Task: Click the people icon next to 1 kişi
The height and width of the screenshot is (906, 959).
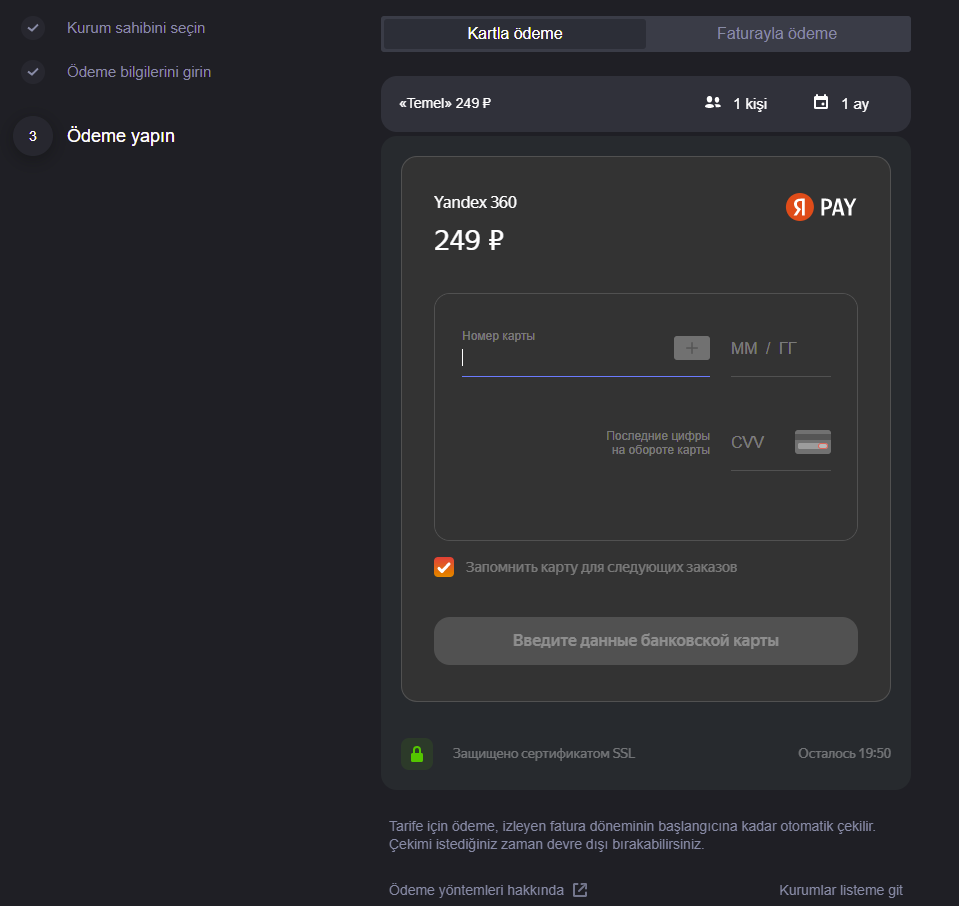Action: coord(713,103)
